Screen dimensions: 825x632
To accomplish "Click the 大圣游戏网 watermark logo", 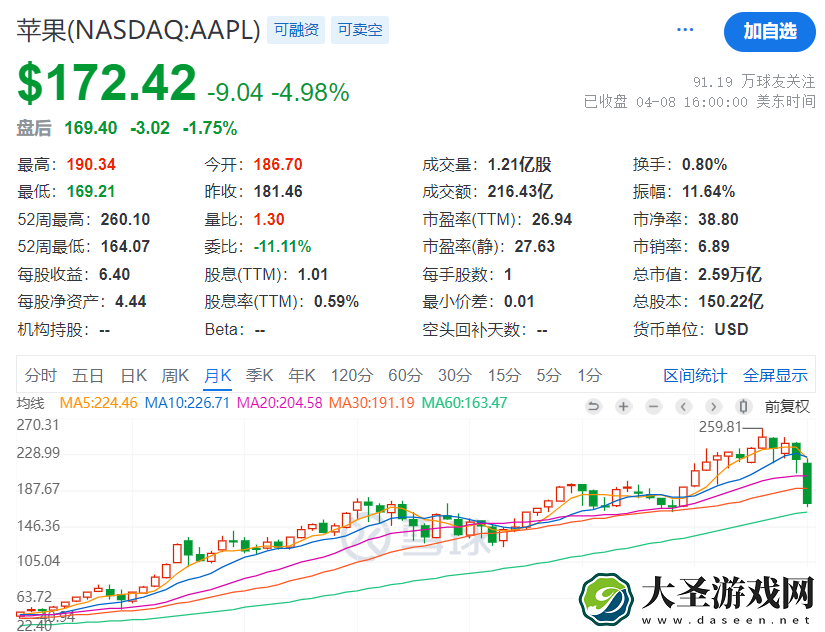I will click(x=698, y=600).
